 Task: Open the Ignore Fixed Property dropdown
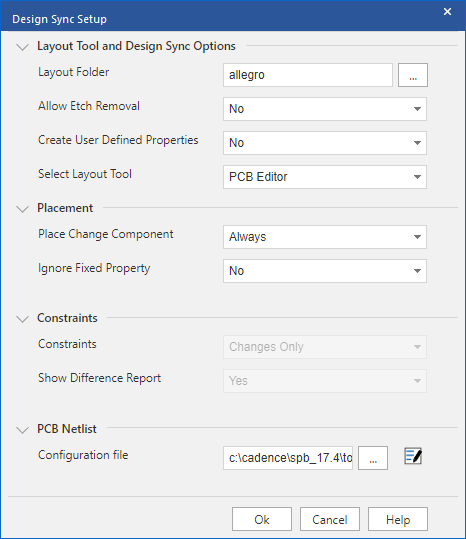tap(325, 271)
